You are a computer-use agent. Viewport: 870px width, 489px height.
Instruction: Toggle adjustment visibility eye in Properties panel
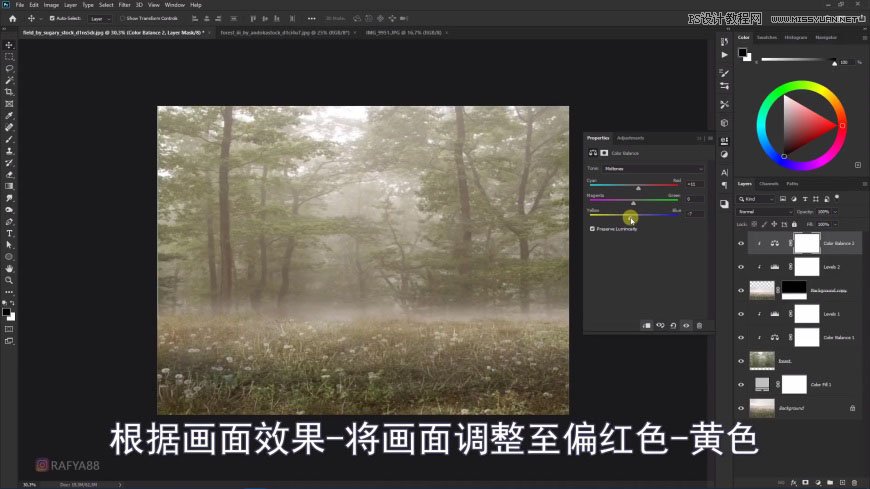[686, 326]
